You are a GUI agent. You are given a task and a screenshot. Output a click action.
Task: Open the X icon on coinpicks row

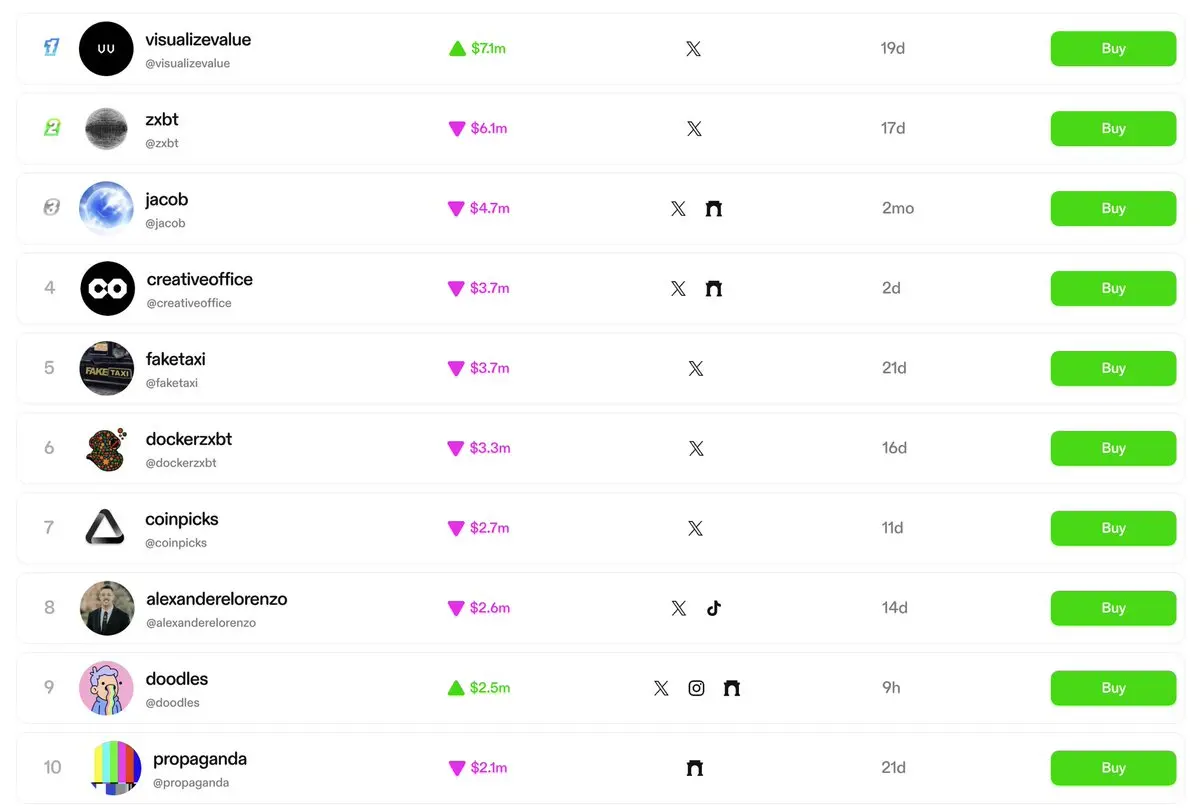(x=696, y=528)
